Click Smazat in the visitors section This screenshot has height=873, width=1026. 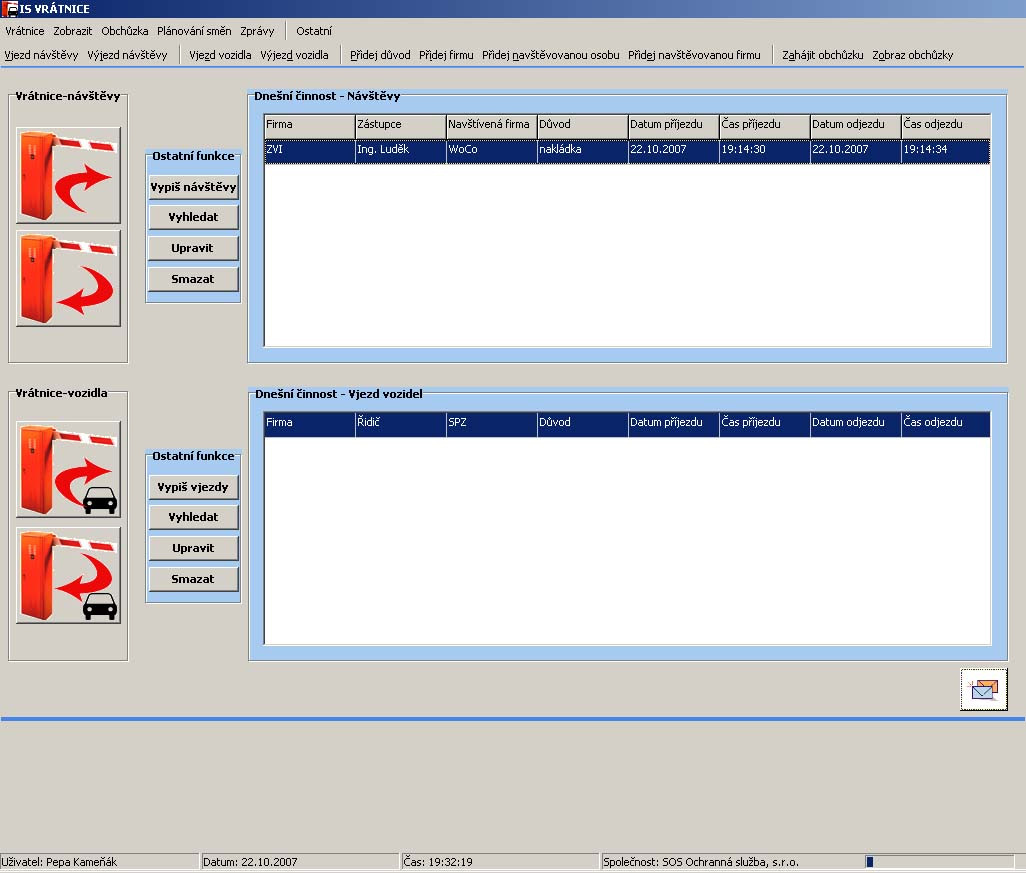[x=193, y=279]
